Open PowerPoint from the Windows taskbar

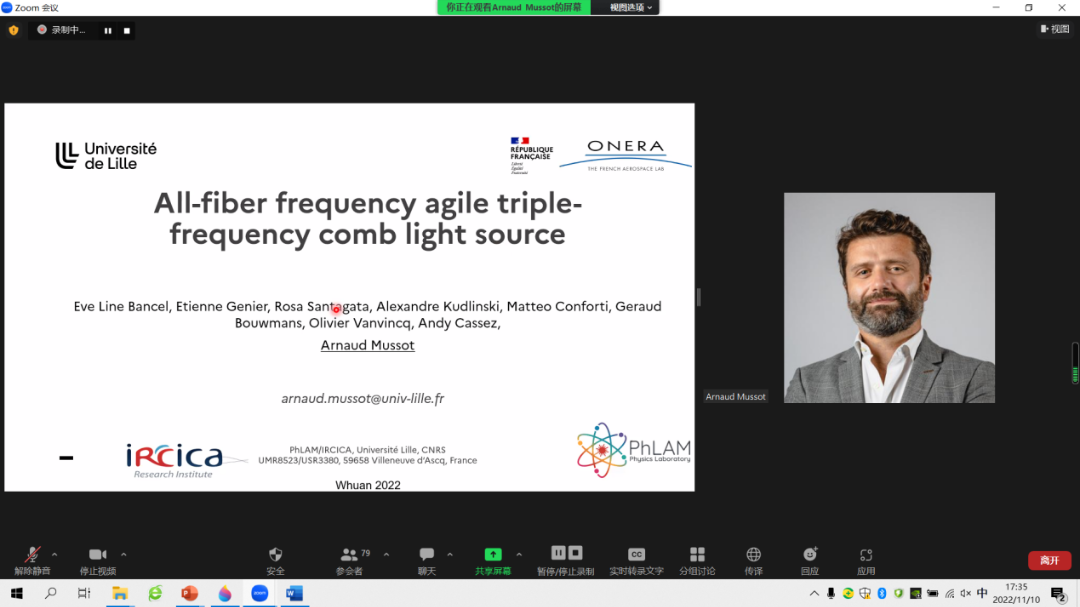point(189,594)
